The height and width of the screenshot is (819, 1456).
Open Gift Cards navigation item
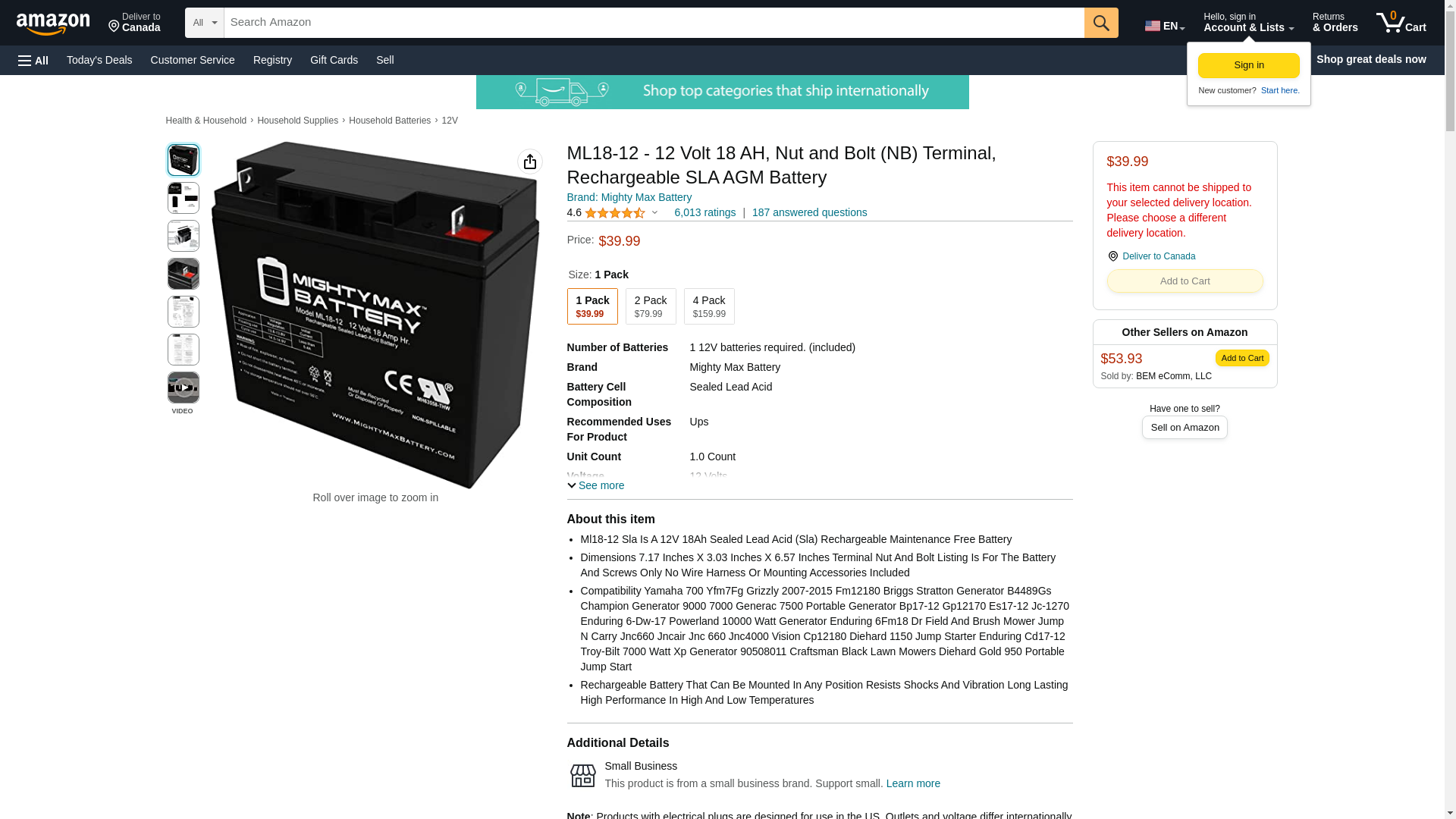pyautogui.click(x=334, y=60)
